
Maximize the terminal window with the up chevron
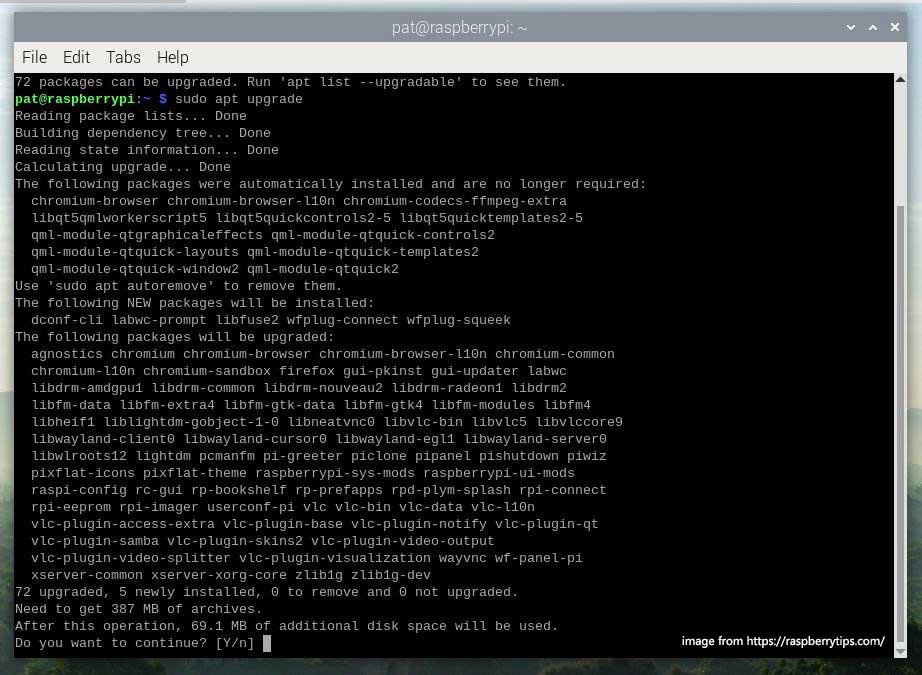coord(873,28)
